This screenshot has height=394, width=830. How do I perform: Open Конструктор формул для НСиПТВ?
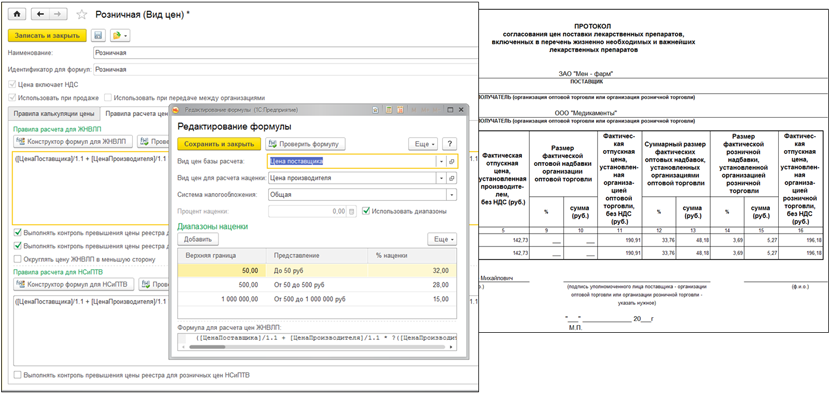73,284
